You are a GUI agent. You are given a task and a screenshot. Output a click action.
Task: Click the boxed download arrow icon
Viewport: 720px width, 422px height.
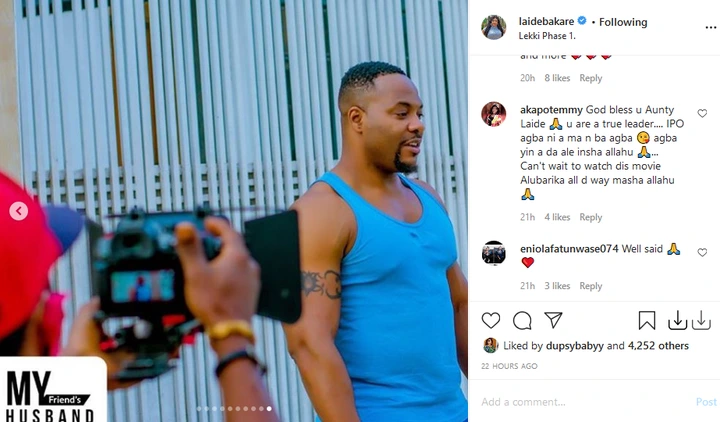pyautogui.click(x=677, y=321)
